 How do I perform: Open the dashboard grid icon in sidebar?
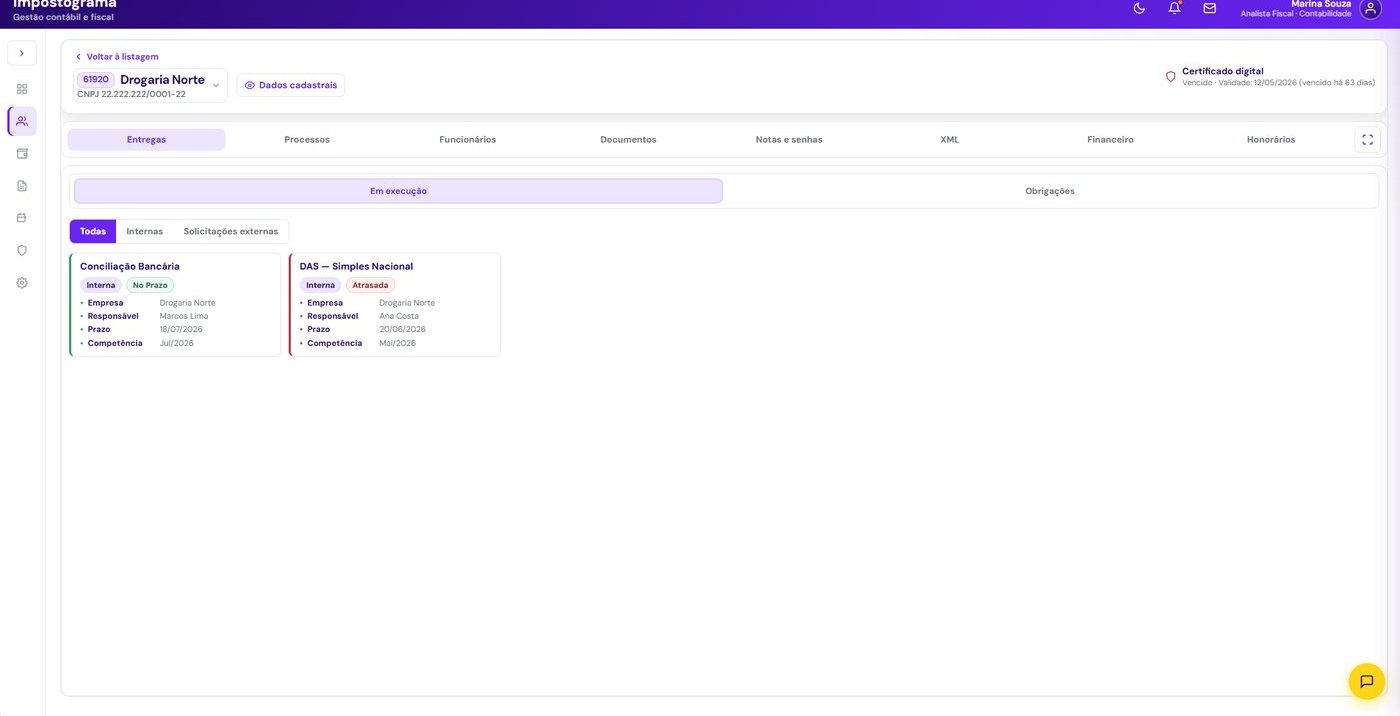click(x=22, y=89)
